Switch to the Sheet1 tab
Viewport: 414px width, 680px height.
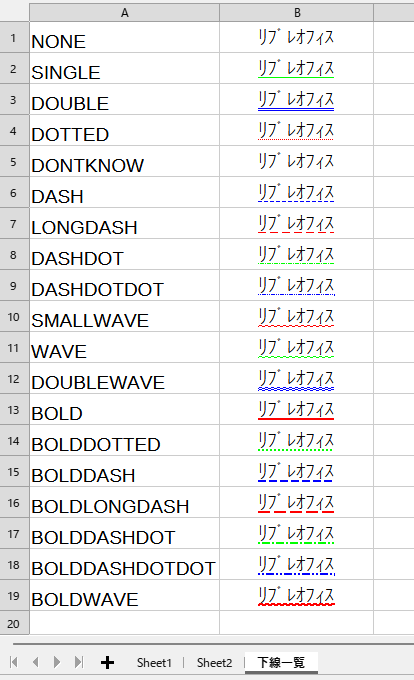(x=154, y=663)
